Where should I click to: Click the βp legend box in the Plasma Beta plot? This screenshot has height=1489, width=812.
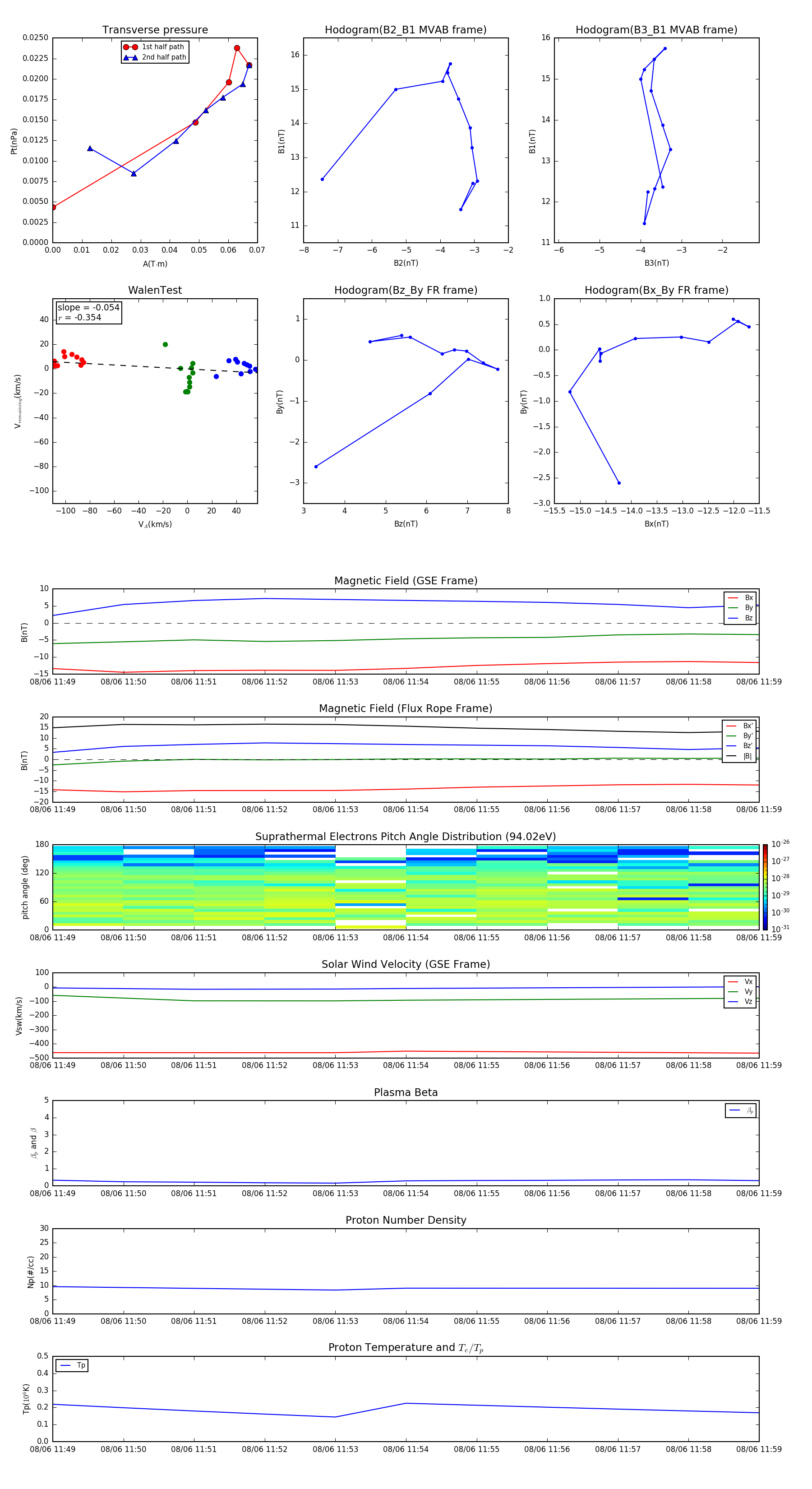741,1110
